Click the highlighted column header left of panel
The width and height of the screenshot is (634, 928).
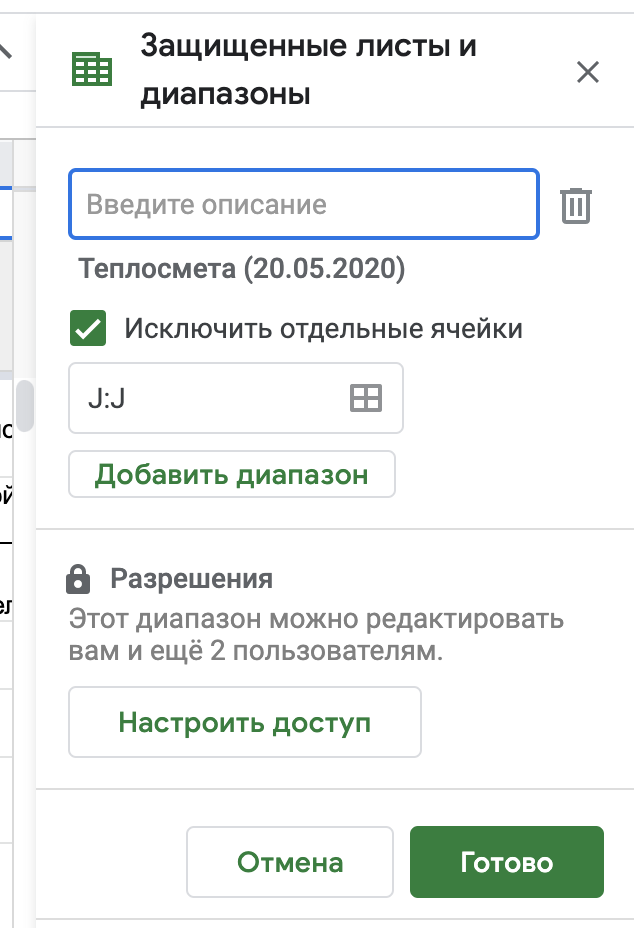coord(6,160)
